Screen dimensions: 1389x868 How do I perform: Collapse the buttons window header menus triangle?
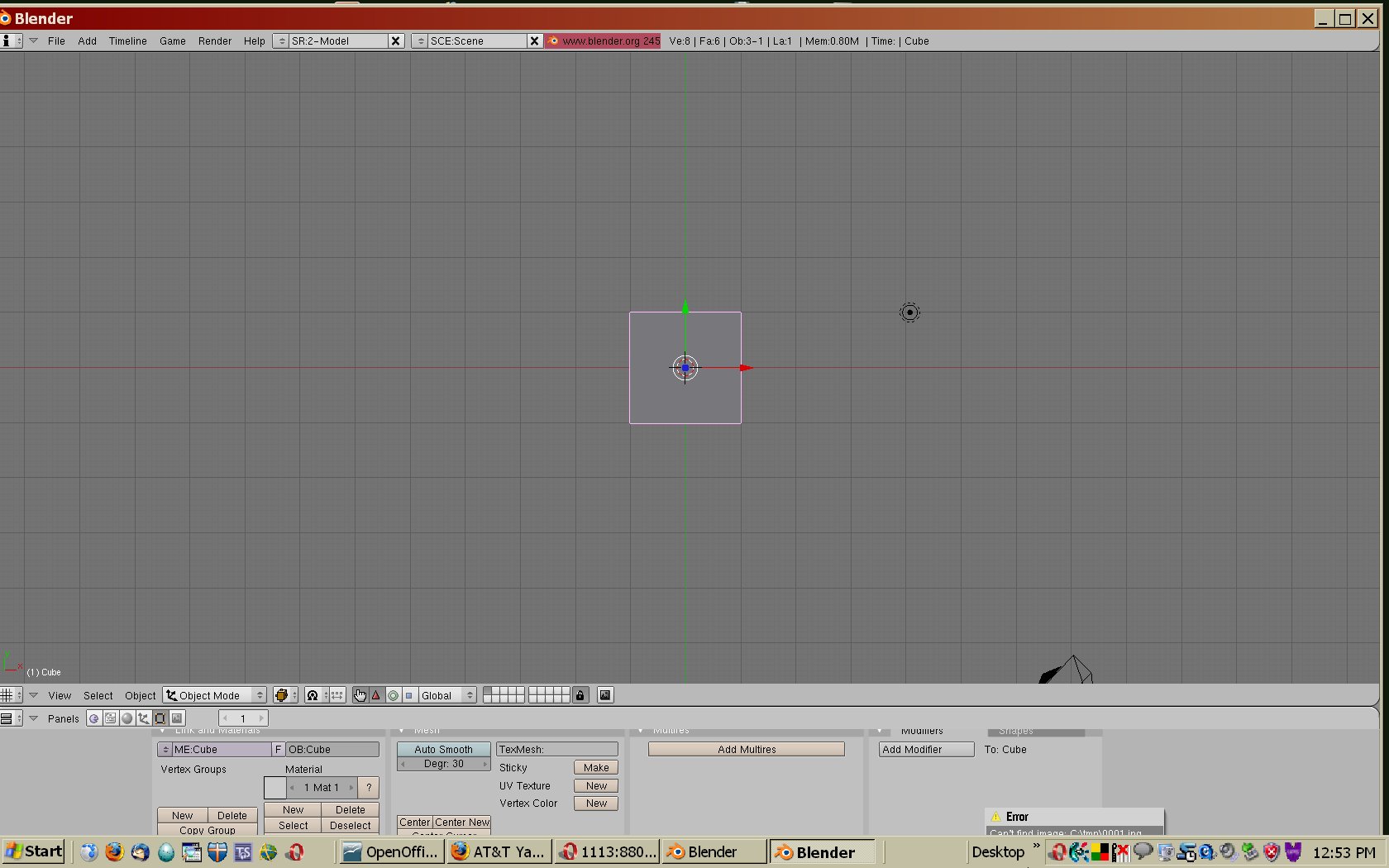[33, 718]
